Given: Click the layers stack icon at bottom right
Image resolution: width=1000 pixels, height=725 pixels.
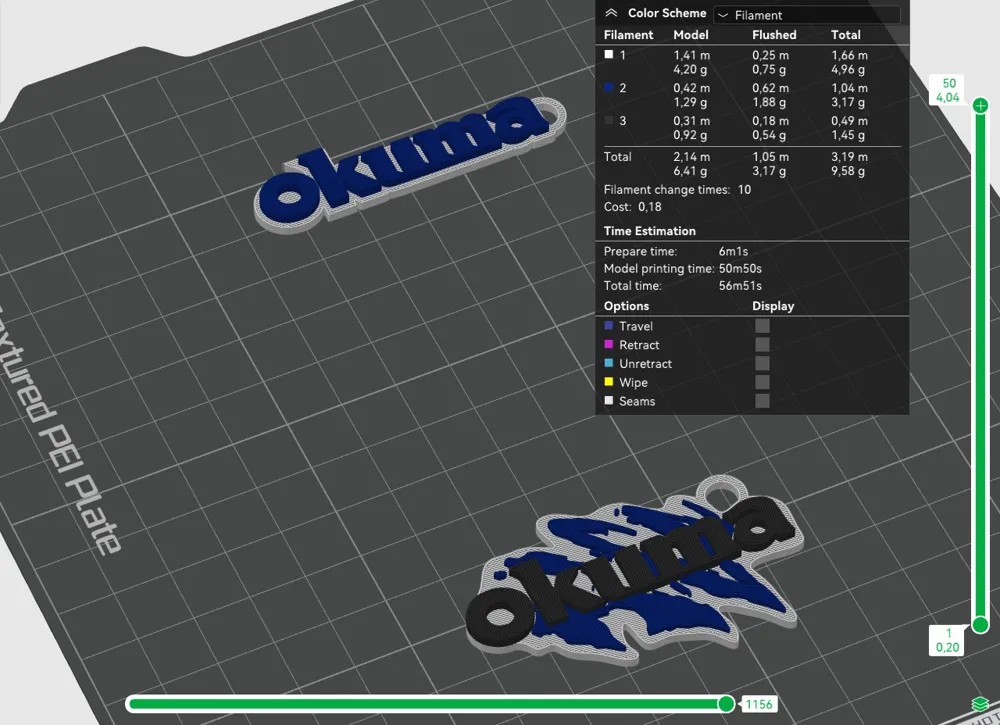Looking at the screenshot, I should coord(980,704).
